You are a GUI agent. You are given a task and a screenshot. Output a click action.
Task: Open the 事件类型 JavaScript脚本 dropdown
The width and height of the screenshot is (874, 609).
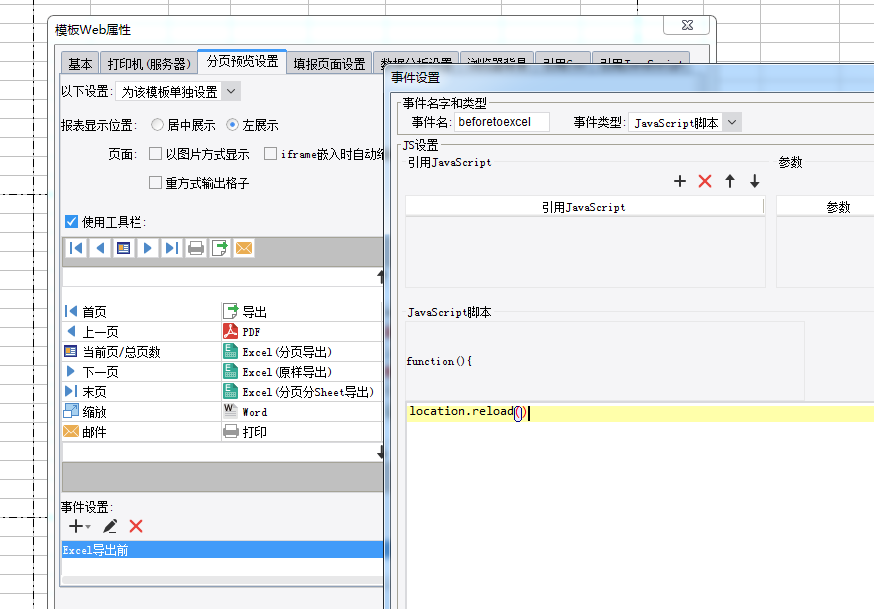732,123
